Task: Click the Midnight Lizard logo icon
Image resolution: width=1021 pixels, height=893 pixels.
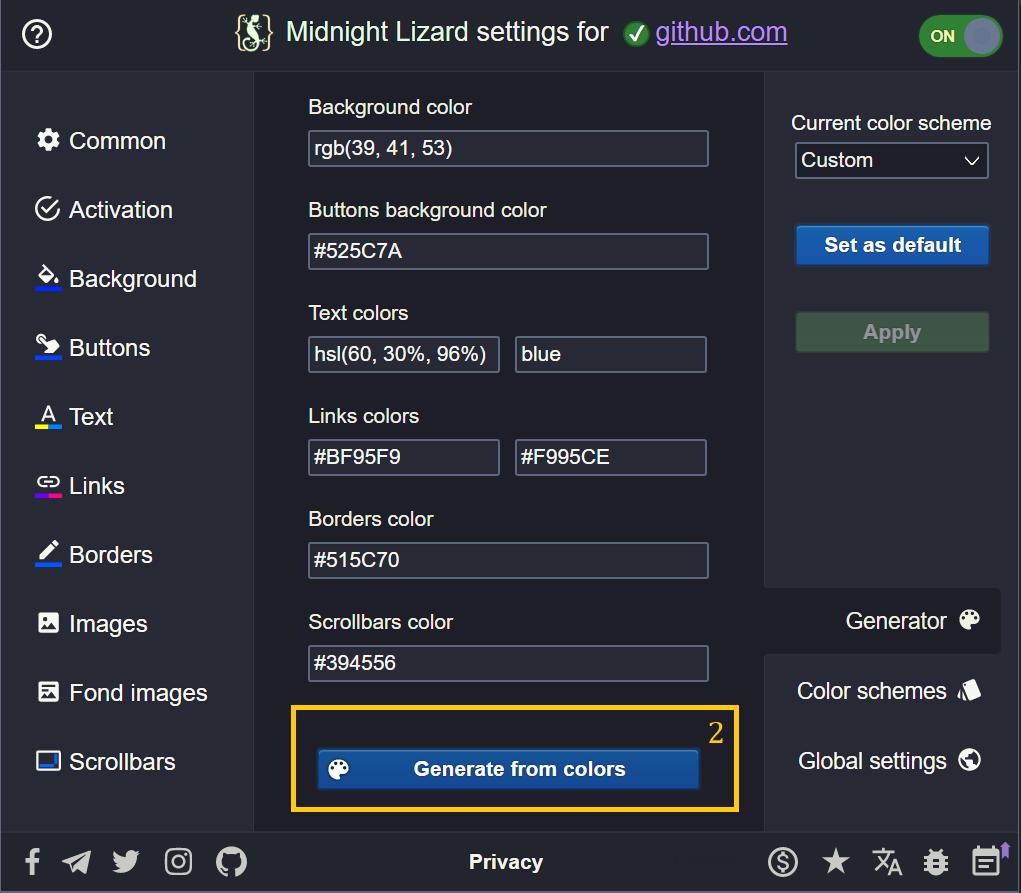Action: [x=253, y=33]
